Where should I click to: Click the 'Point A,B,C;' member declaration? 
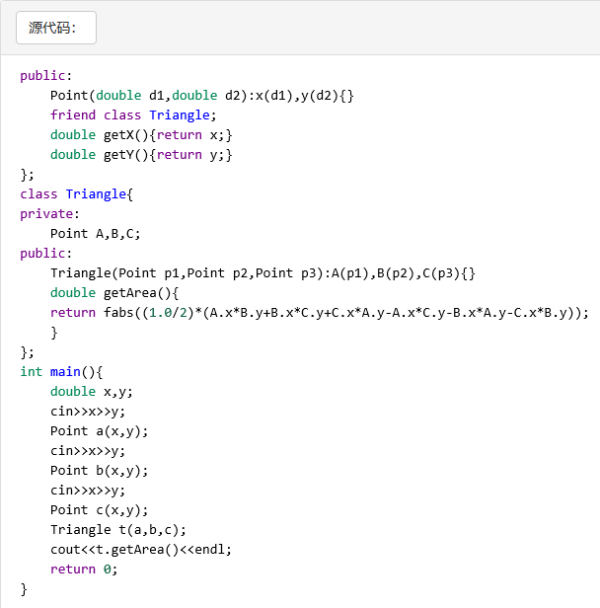[x=95, y=233]
